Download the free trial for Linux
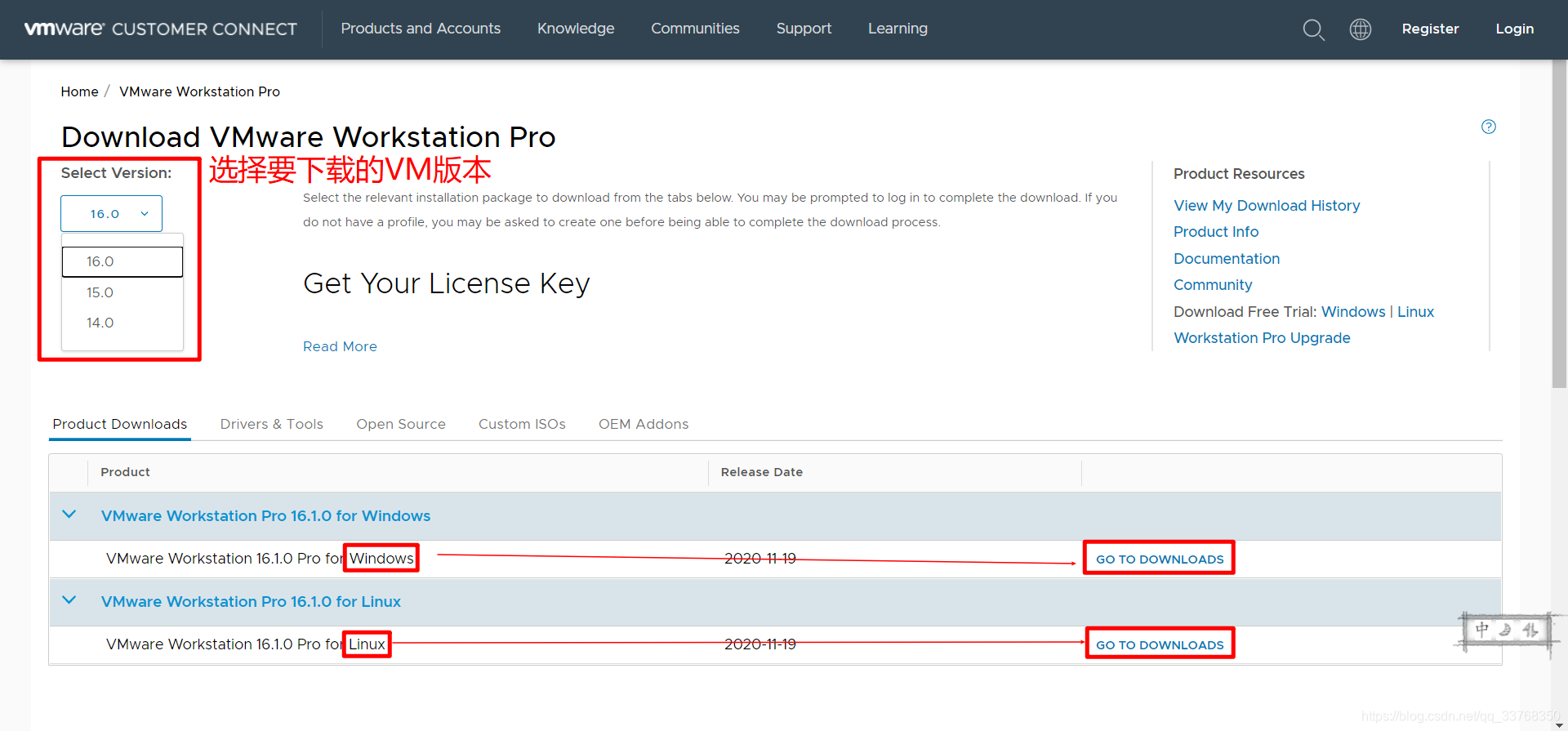Viewport: 1568px width, 731px height. coord(1415,312)
